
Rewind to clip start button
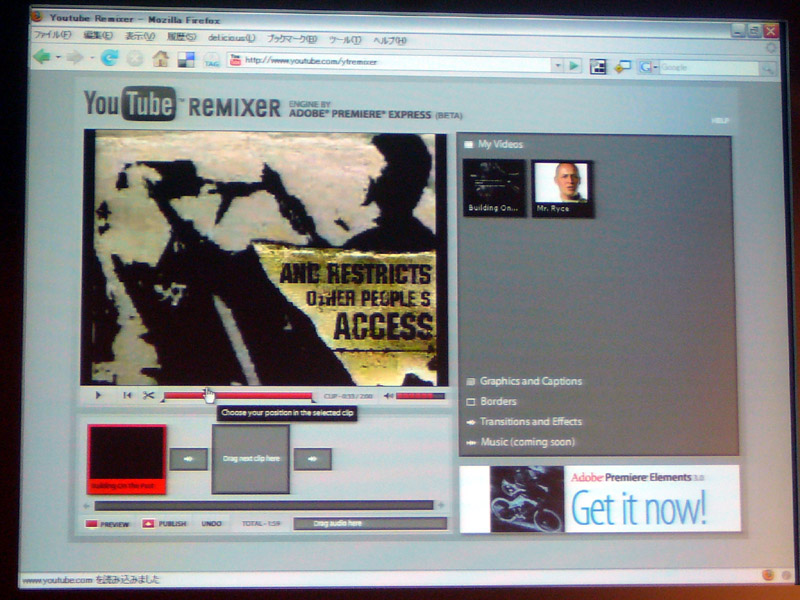point(127,395)
